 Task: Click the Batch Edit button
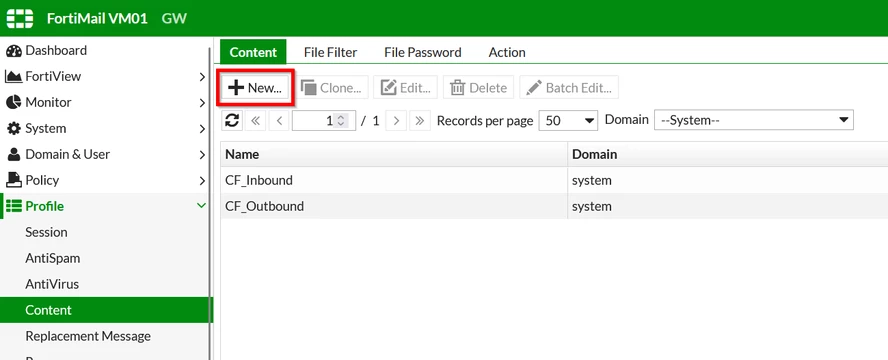[x=569, y=88]
